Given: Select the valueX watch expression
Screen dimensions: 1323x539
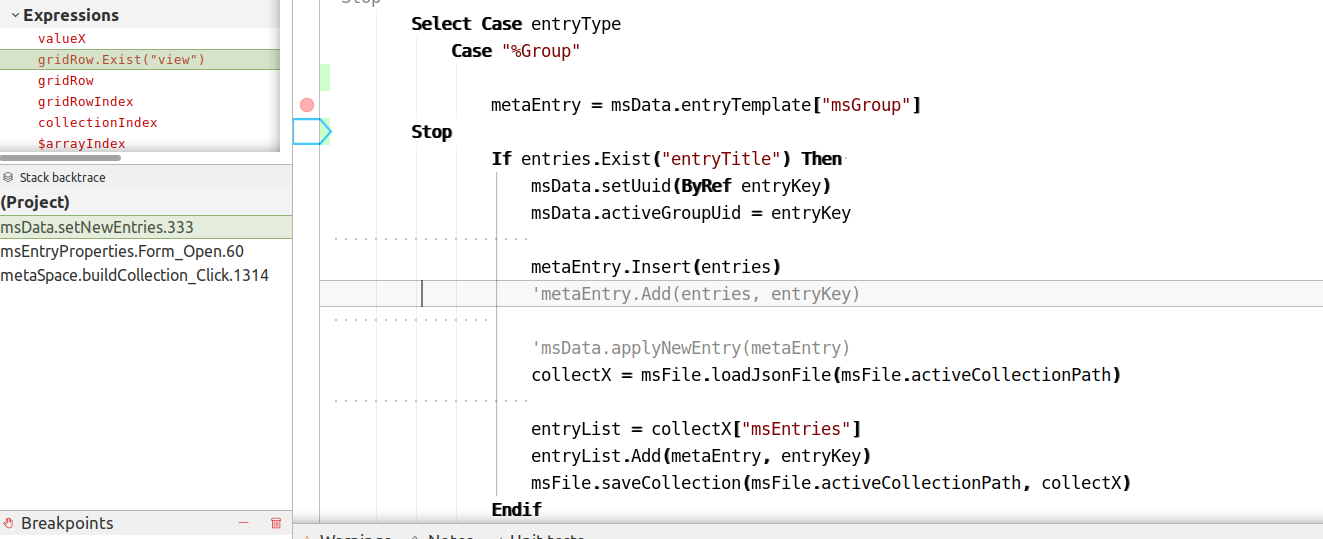Looking at the screenshot, I should pyautogui.click(x=62, y=38).
